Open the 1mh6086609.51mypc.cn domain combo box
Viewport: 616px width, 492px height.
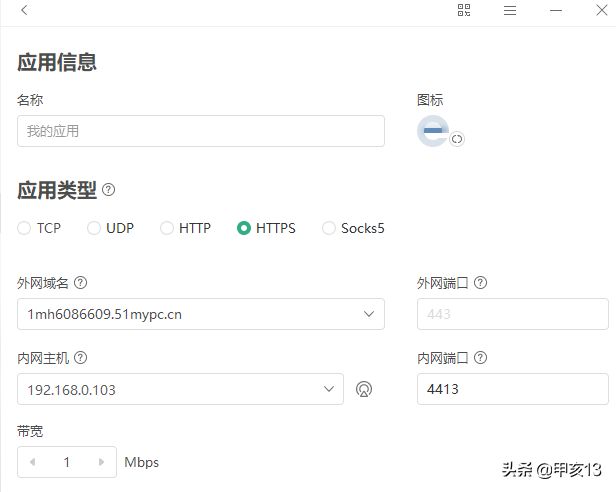pos(201,314)
